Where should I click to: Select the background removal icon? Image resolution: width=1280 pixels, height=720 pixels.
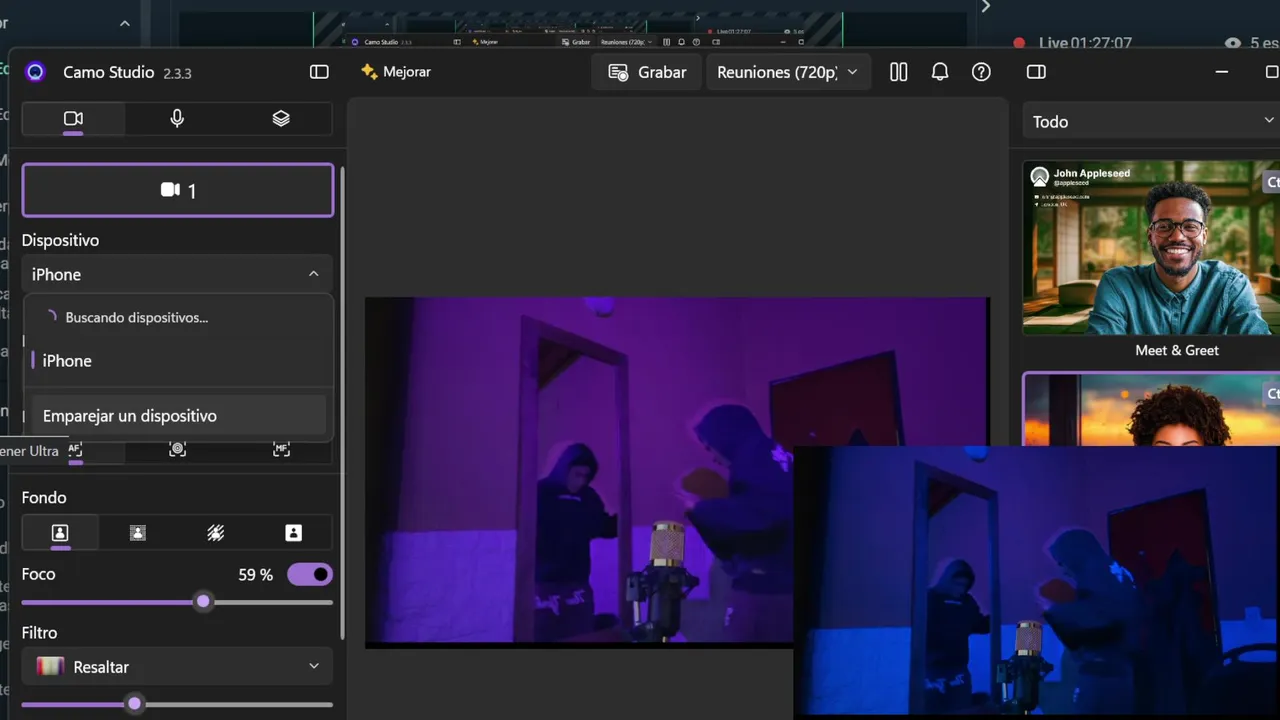pos(215,533)
